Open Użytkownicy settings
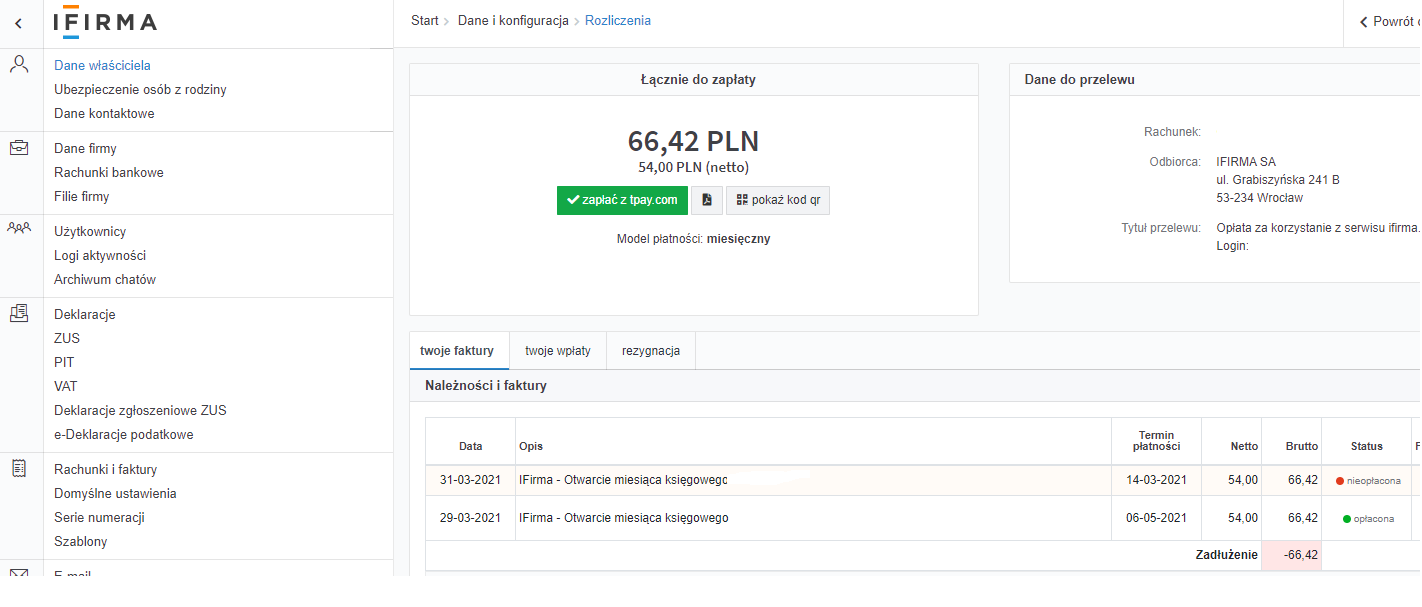This screenshot has width=1422, height=607. coord(90,231)
